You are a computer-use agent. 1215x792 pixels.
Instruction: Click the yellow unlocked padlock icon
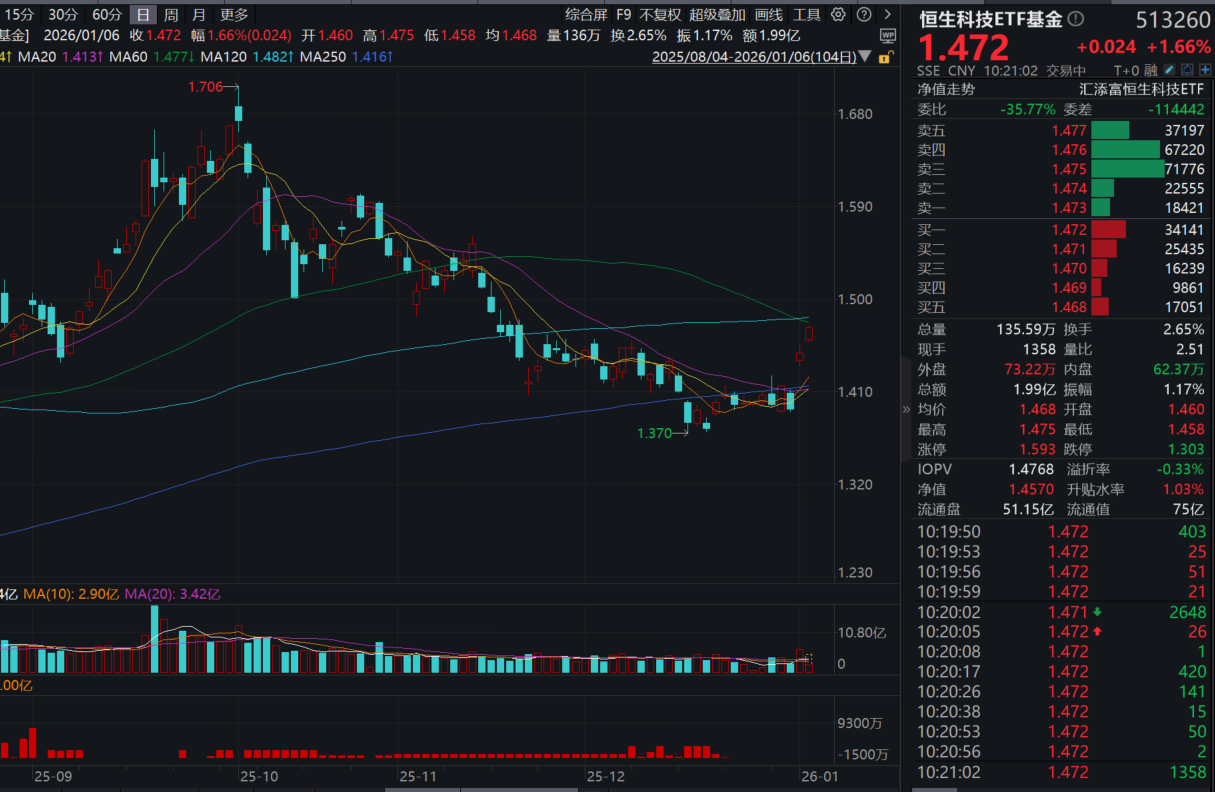pyautogui.click(x=885, y=57)
